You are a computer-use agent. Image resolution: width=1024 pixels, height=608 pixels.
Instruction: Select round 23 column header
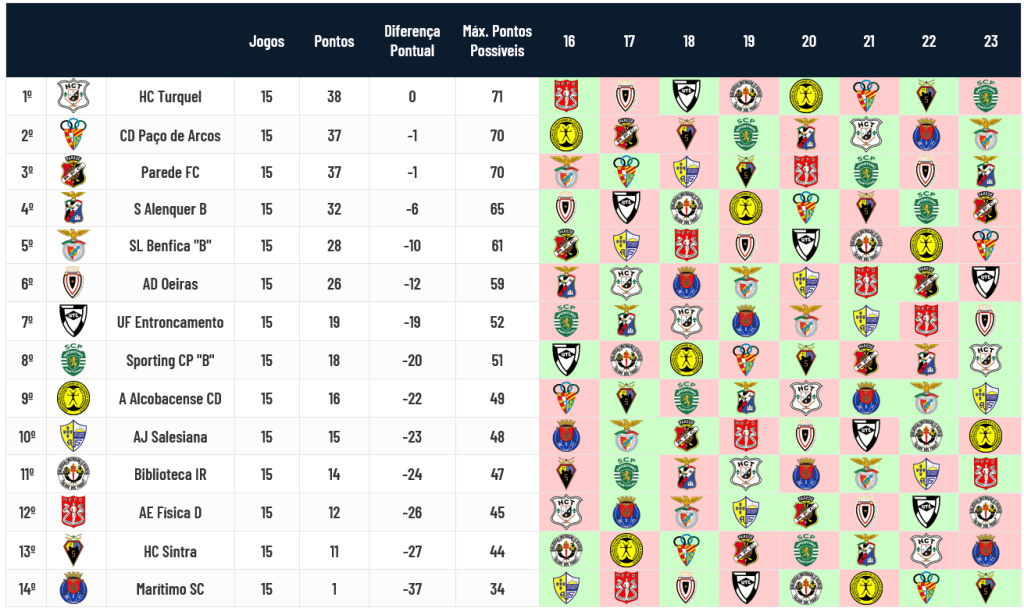click(x=991, y=41)
